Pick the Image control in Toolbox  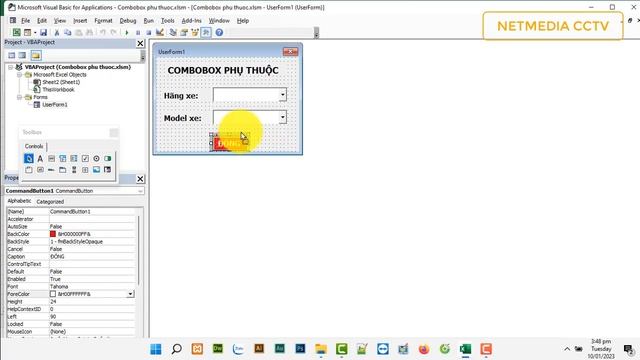(96, 169)
